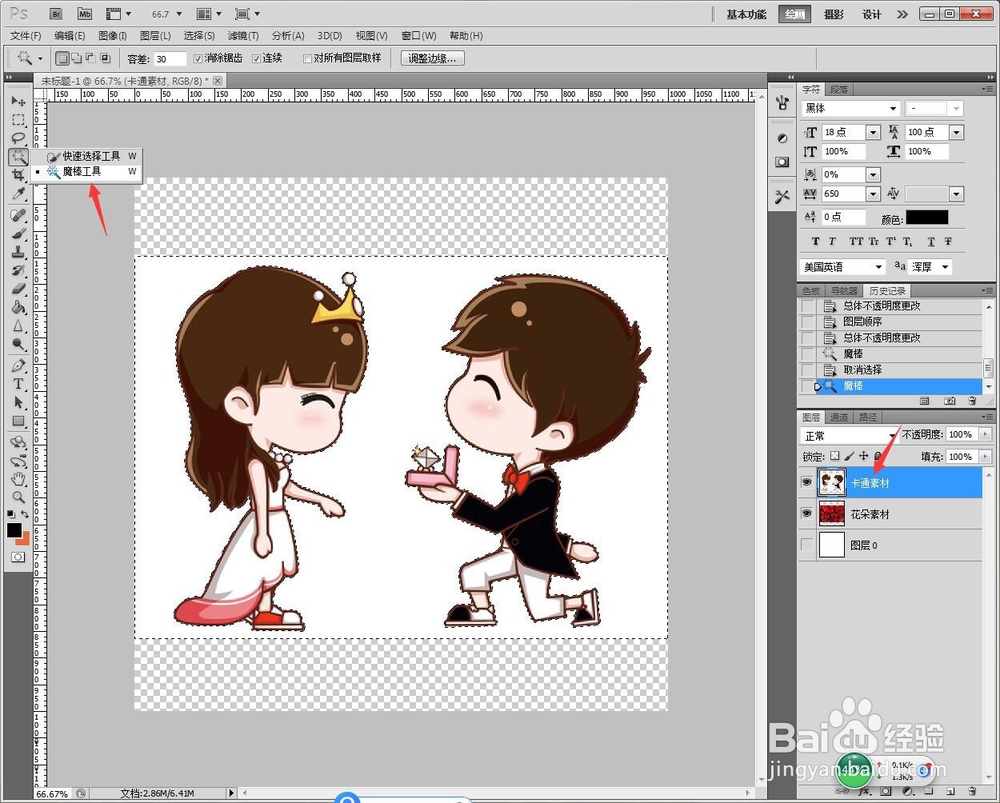Click the black text 颜色 swatch
Viewport: 1000px width, 803px height.
[927, 217]
